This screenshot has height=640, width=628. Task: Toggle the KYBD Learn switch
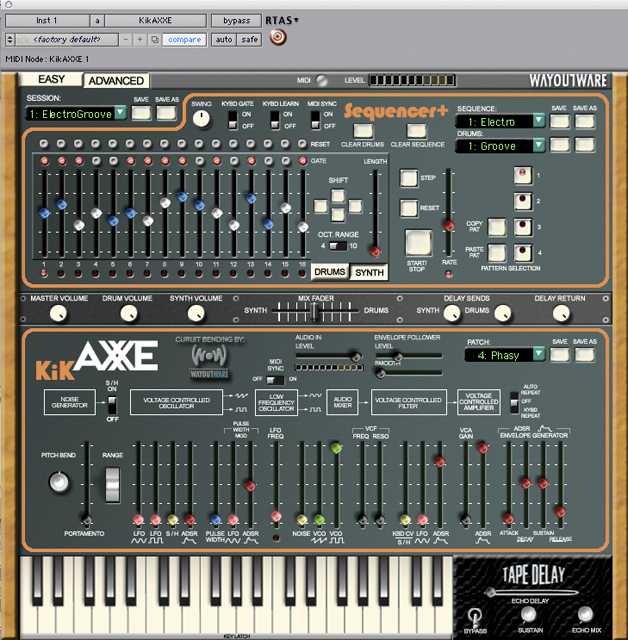[x=275, y=120]
